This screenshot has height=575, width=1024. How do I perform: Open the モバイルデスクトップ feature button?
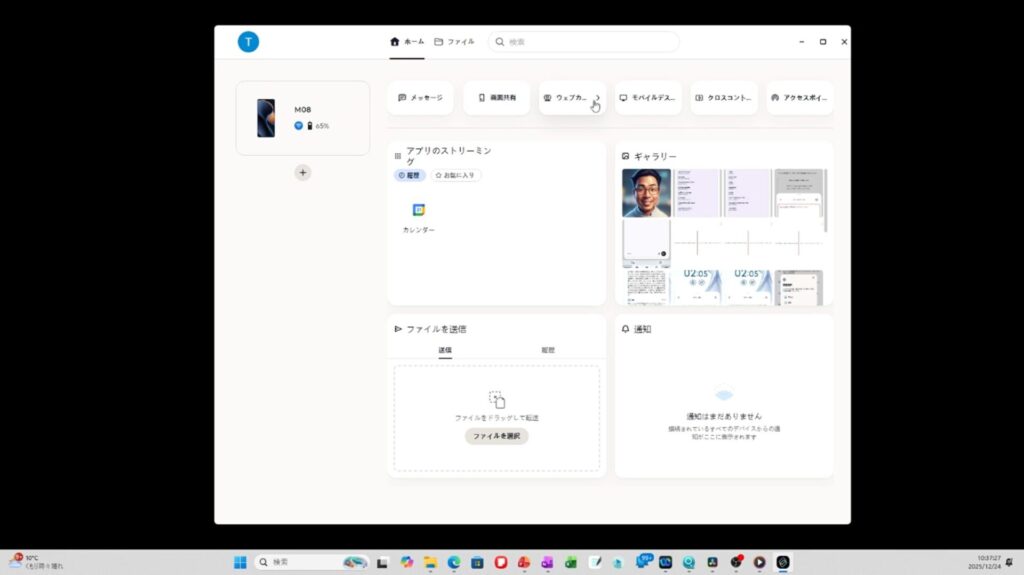click(x=648, y=98)
